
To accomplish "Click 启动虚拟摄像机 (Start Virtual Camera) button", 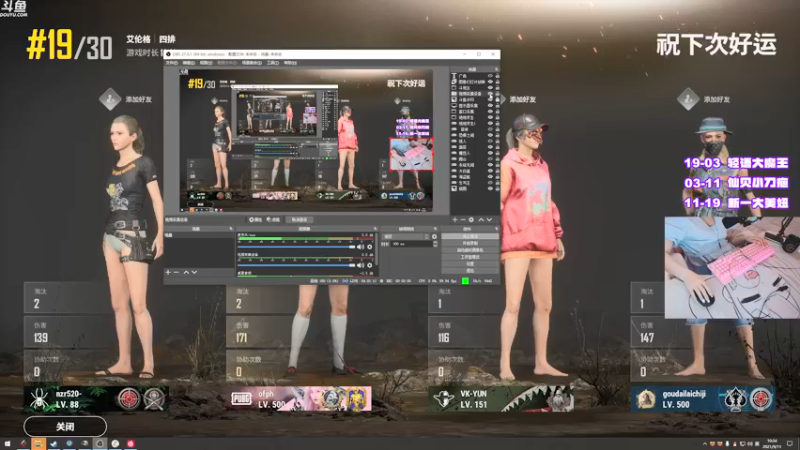I will [470, 250].
